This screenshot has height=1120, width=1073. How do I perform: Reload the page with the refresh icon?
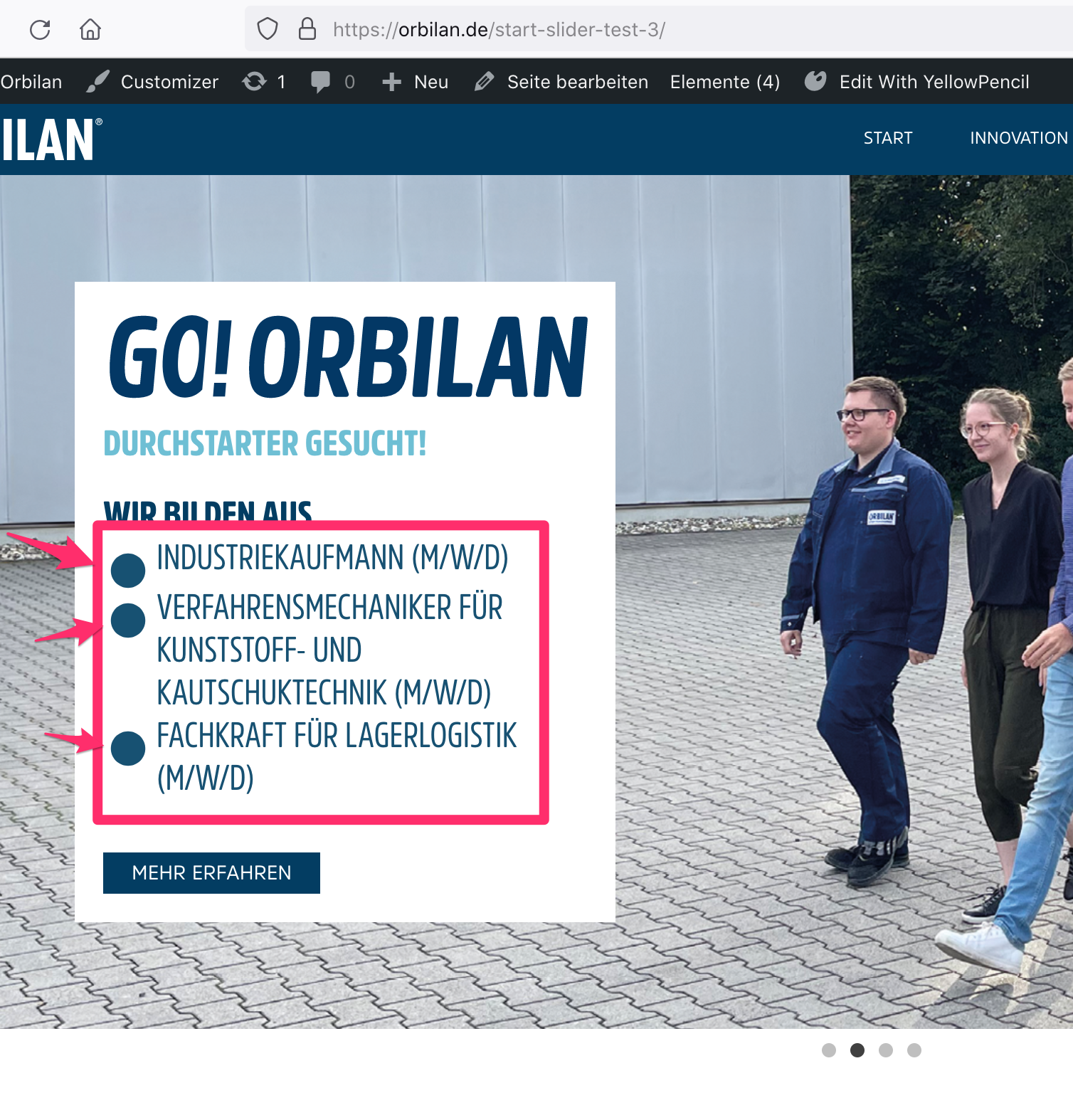point(40,29)
